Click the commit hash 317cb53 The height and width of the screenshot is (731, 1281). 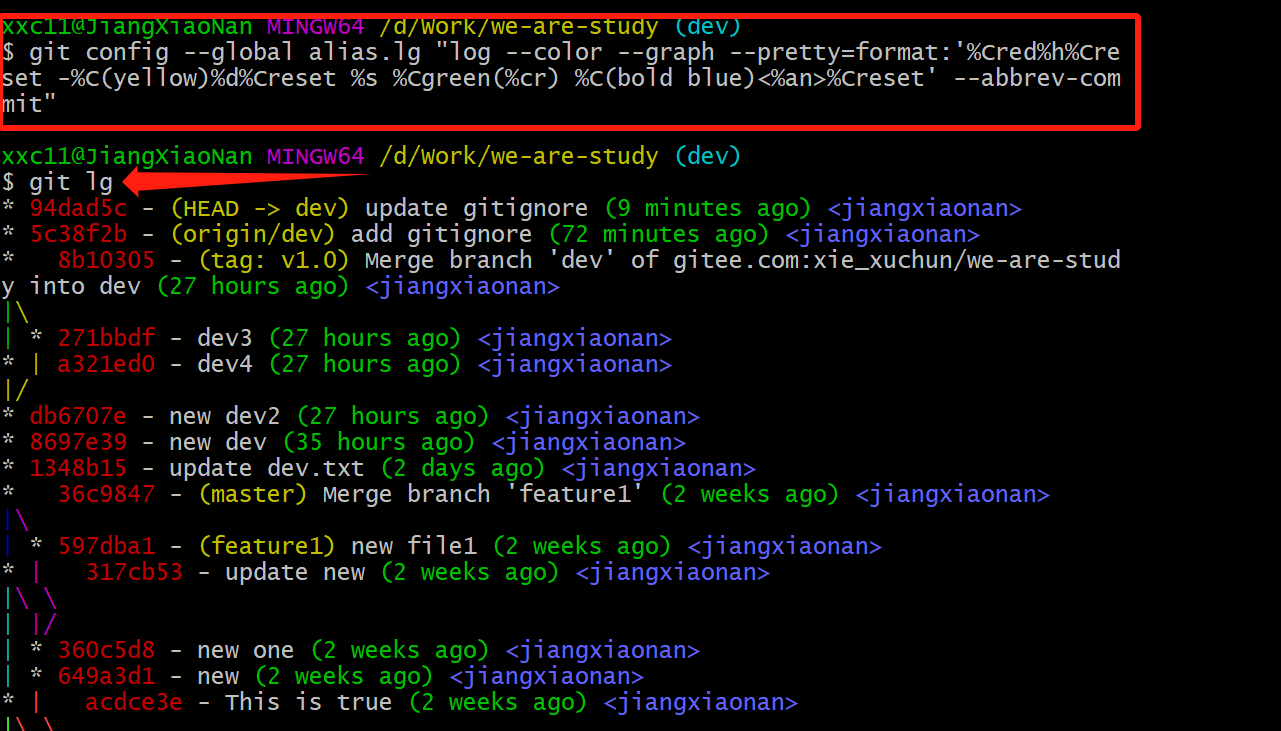pos(134,572)
